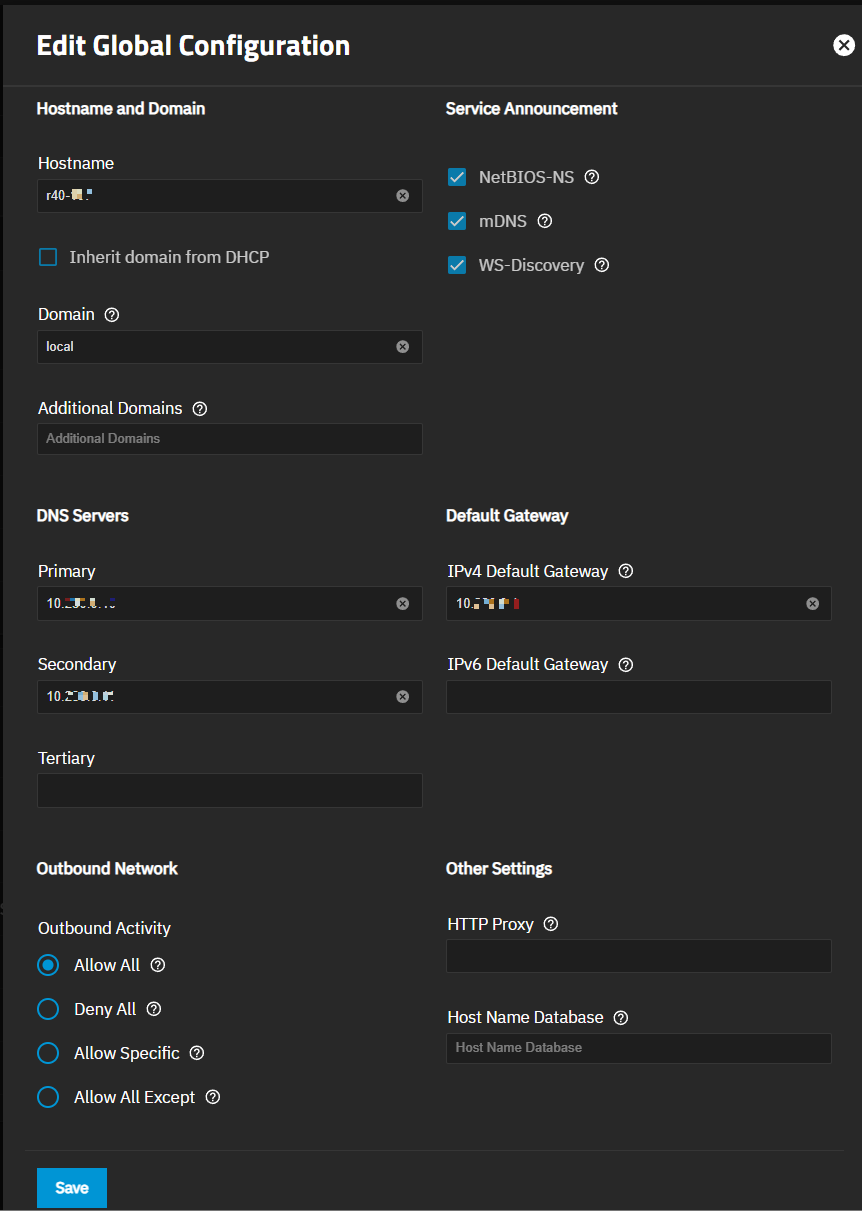The height and width of the screenshot is (1211, 862).
Task: Close the Edit Global Configuration panel
Action: pos(844,45)
